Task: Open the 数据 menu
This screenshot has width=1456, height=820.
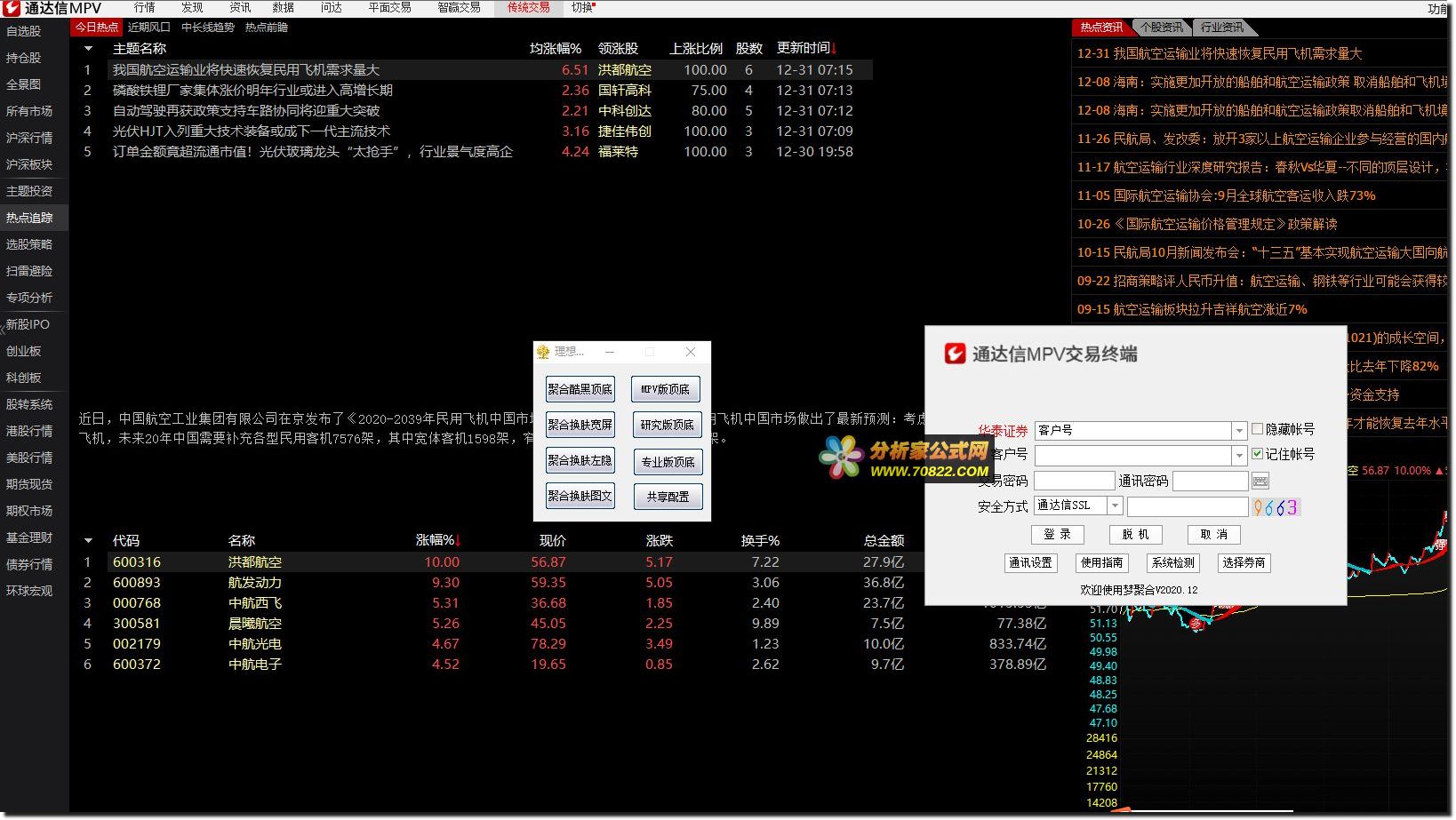Action: click(x=283, y=7)
